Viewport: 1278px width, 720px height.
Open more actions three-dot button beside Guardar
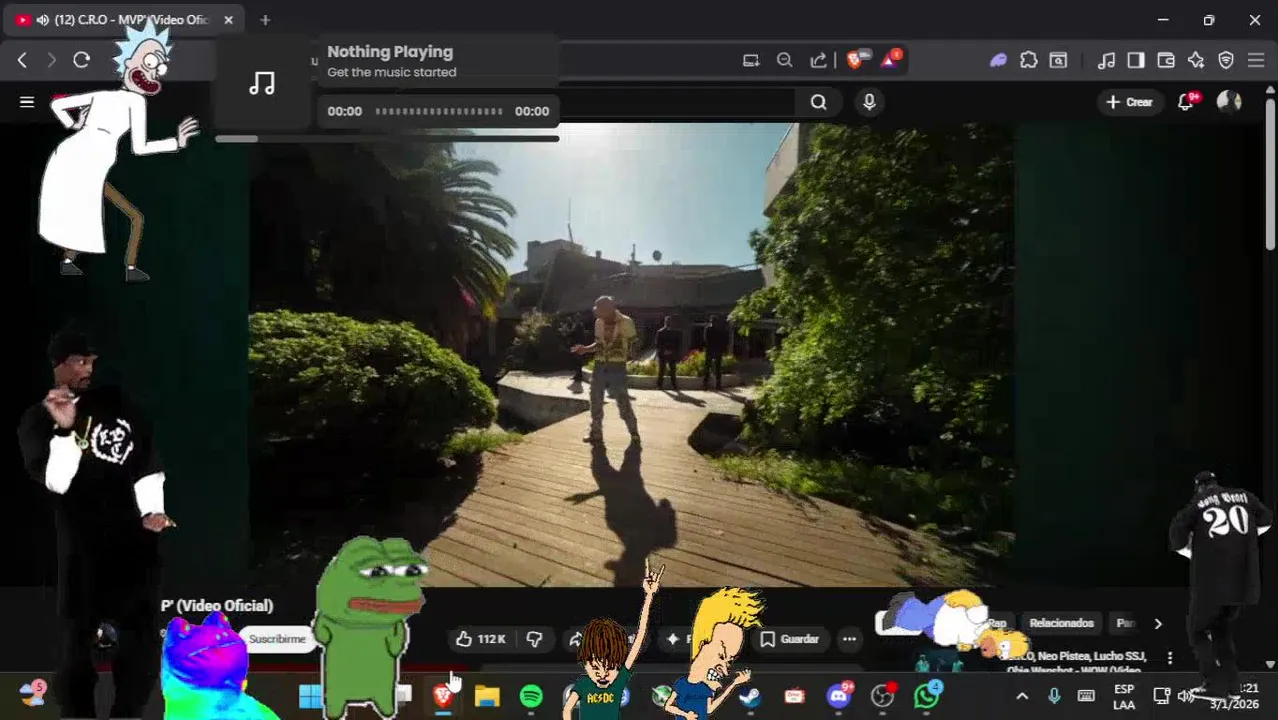849,639
